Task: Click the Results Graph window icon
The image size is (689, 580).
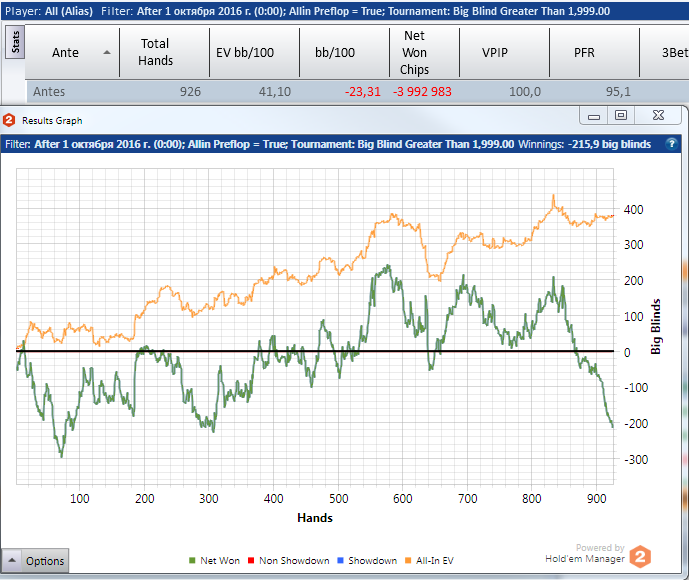Action: tap(9, 120)
